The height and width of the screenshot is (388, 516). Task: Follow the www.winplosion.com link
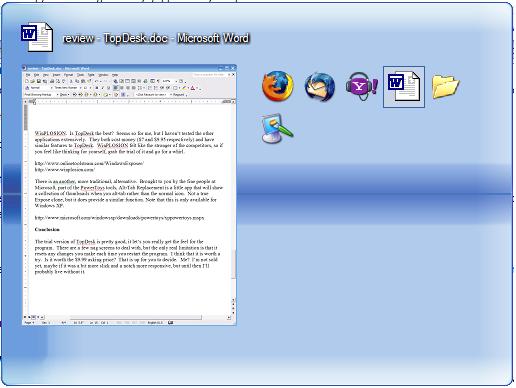[65, 169]
